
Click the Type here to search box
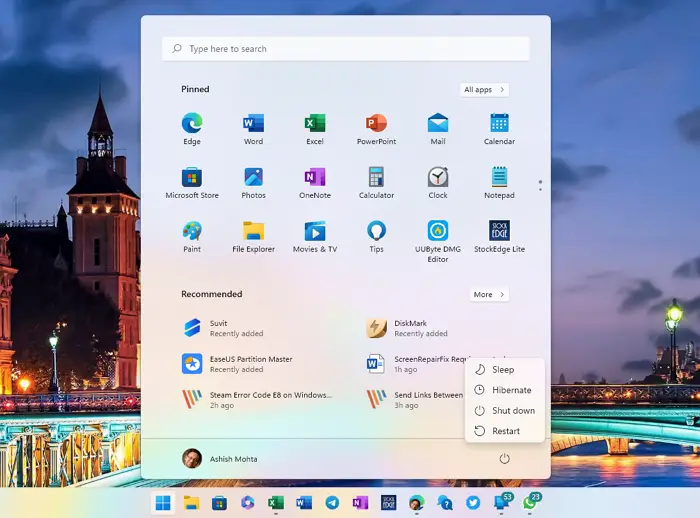[346, 49]
